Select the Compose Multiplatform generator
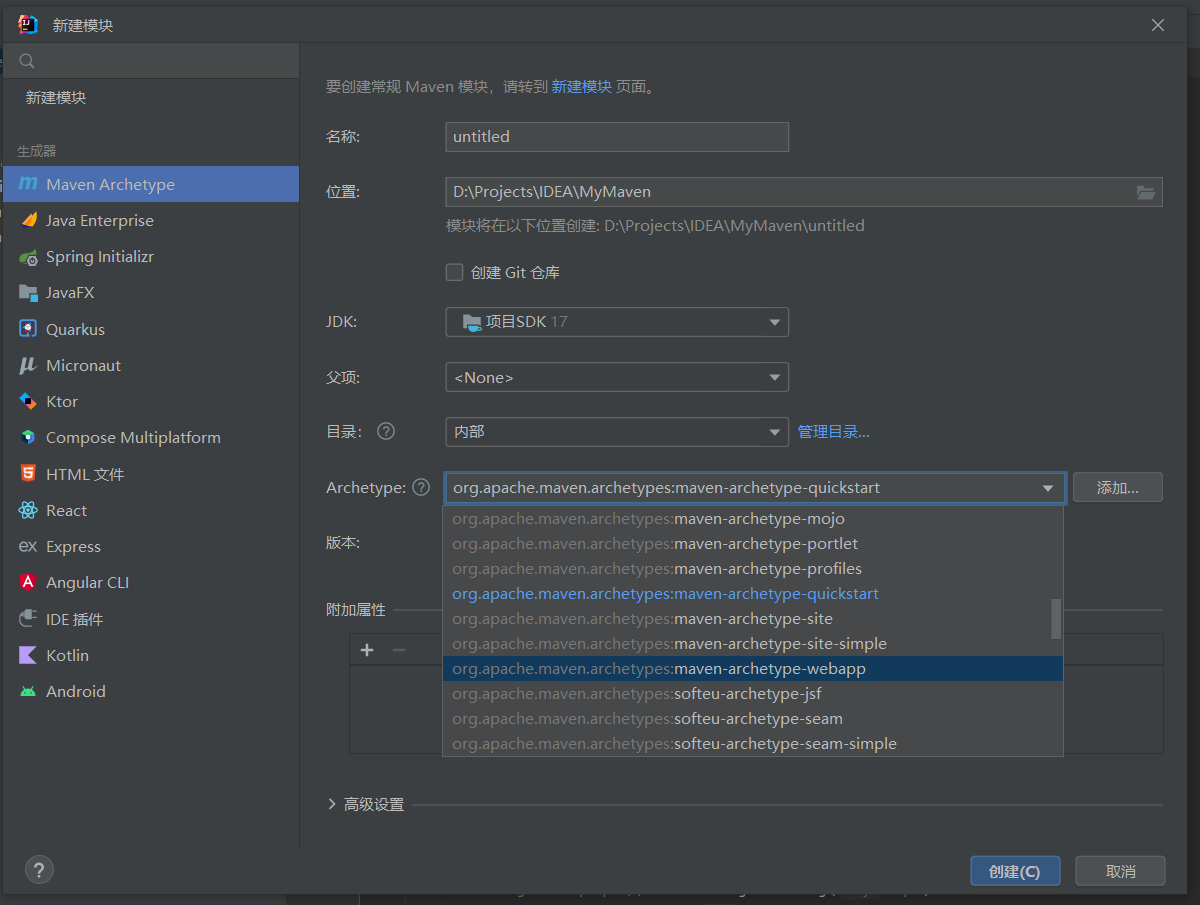The width and height of the screenshot is (1200, 905). point(133,437)
